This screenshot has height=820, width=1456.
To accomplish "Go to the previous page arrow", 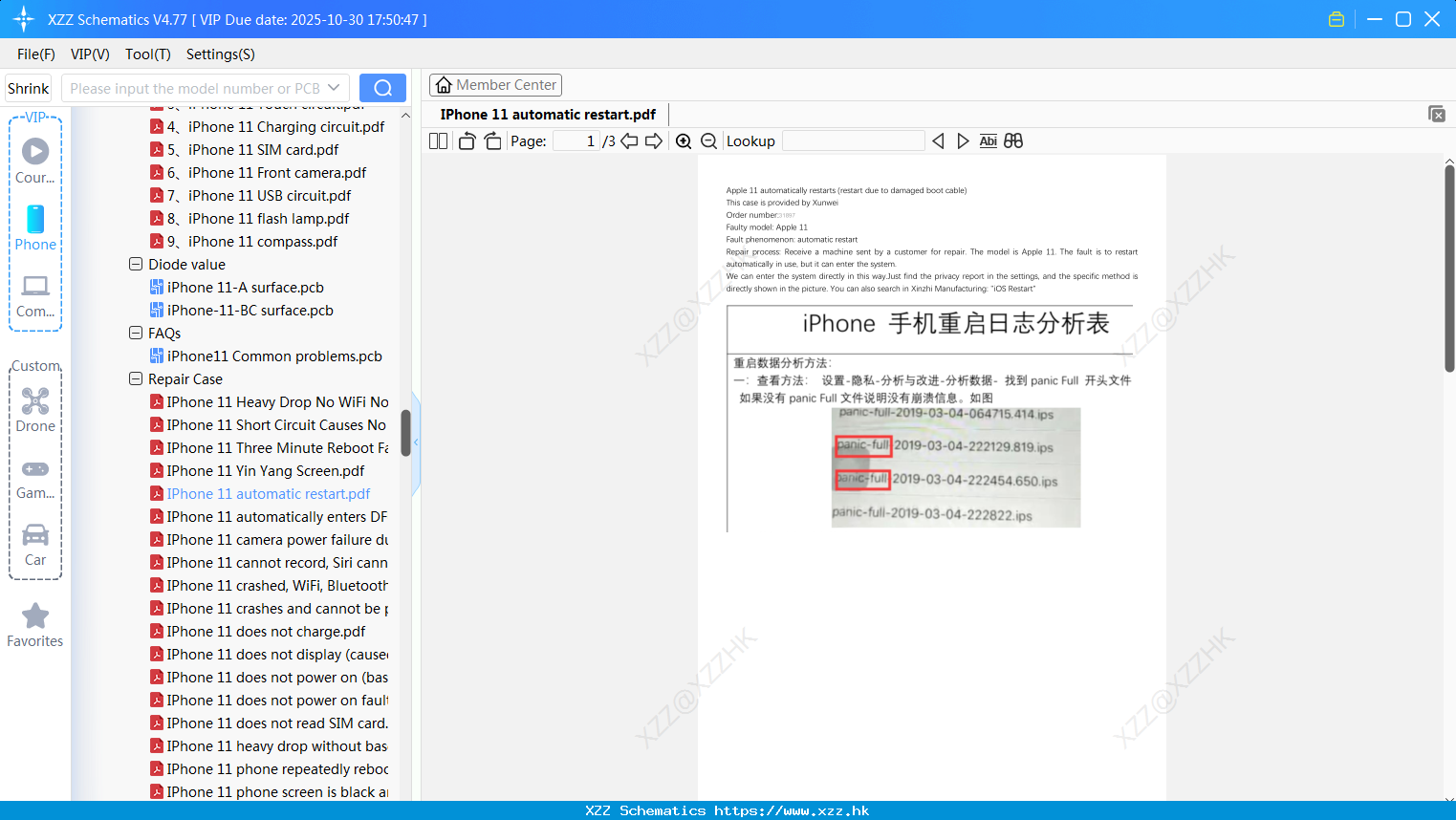I will 629,140.
